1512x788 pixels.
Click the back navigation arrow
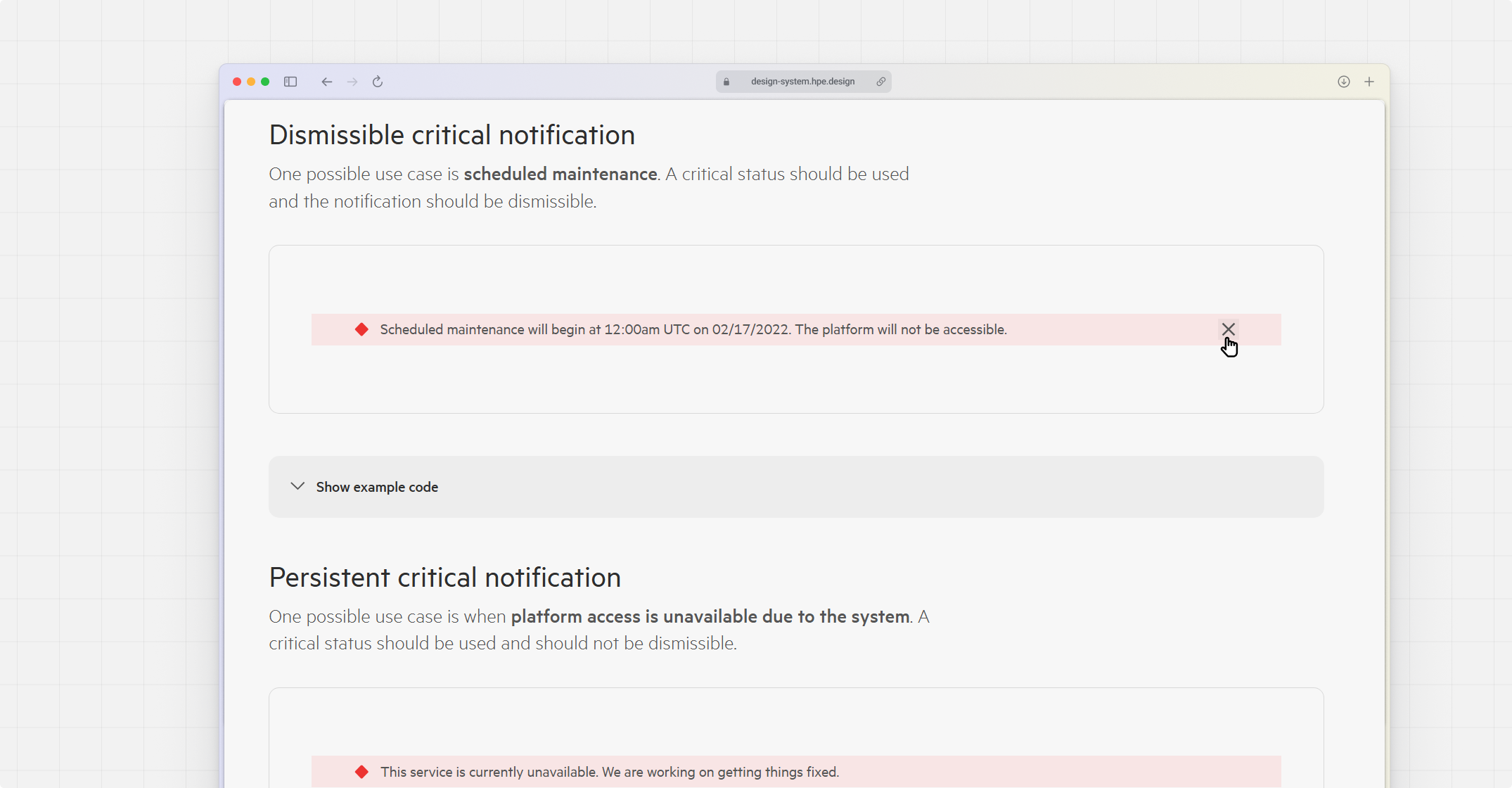[326, 82]
